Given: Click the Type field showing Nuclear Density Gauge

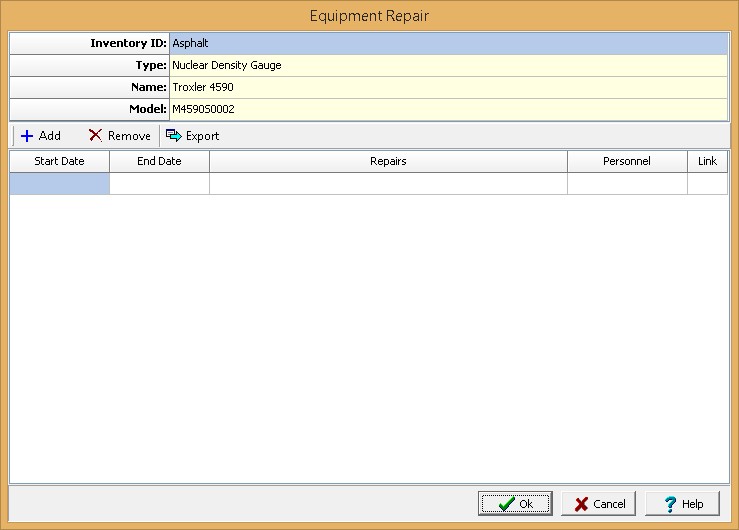Looking at the screenshot, I should click(x=448, y=66).
